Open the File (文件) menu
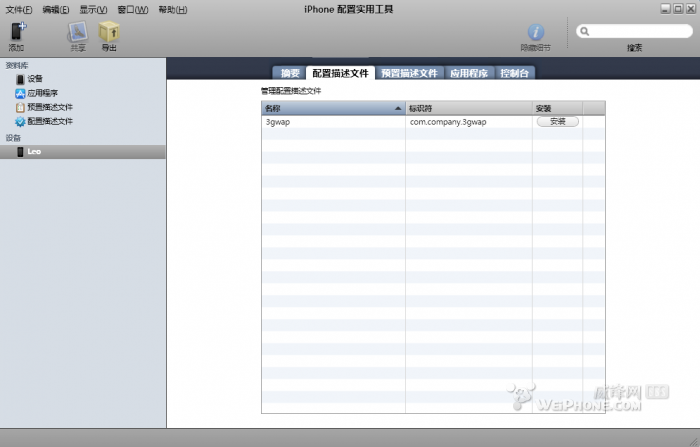 point(19,9)
